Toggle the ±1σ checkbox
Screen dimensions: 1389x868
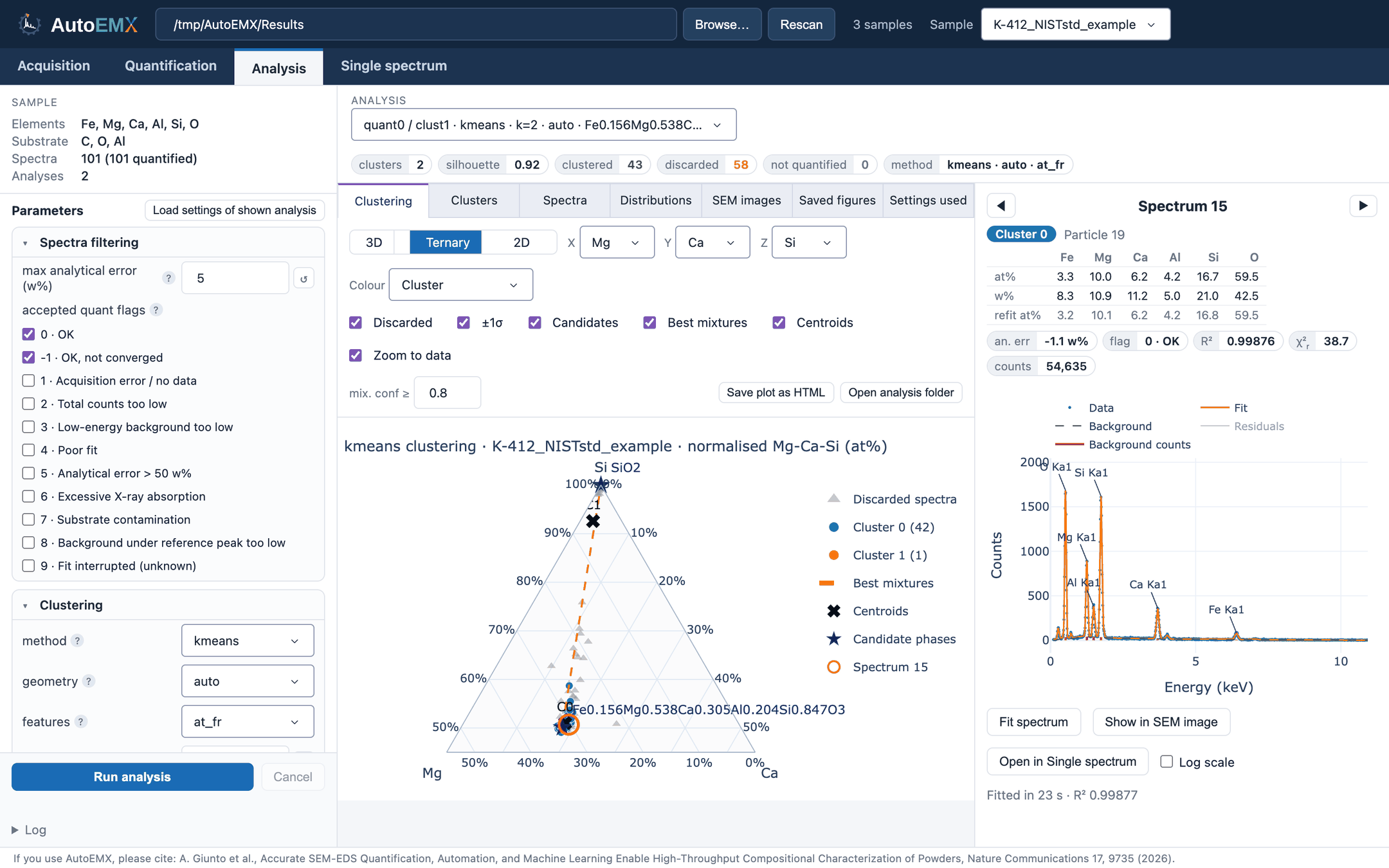point(464,323)
